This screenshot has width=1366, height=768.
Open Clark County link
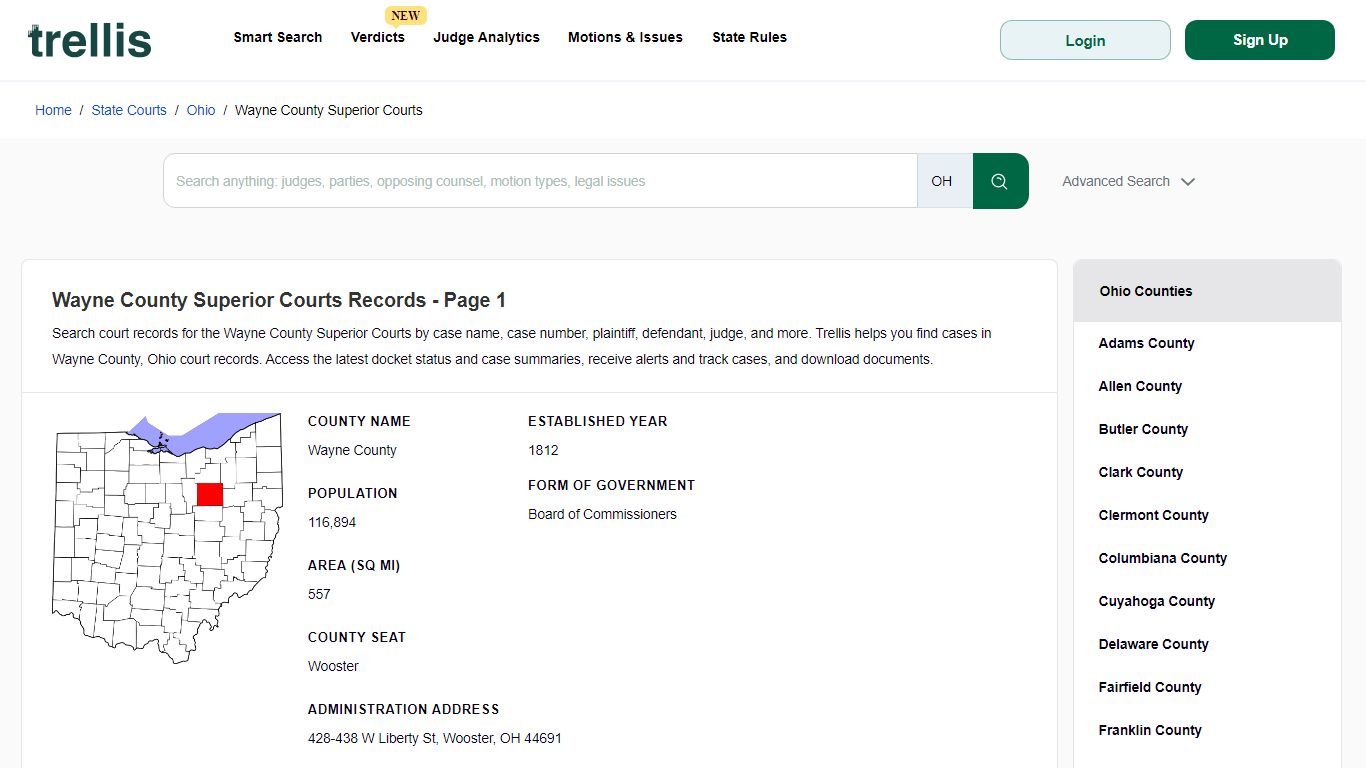tap(1141, 472)
